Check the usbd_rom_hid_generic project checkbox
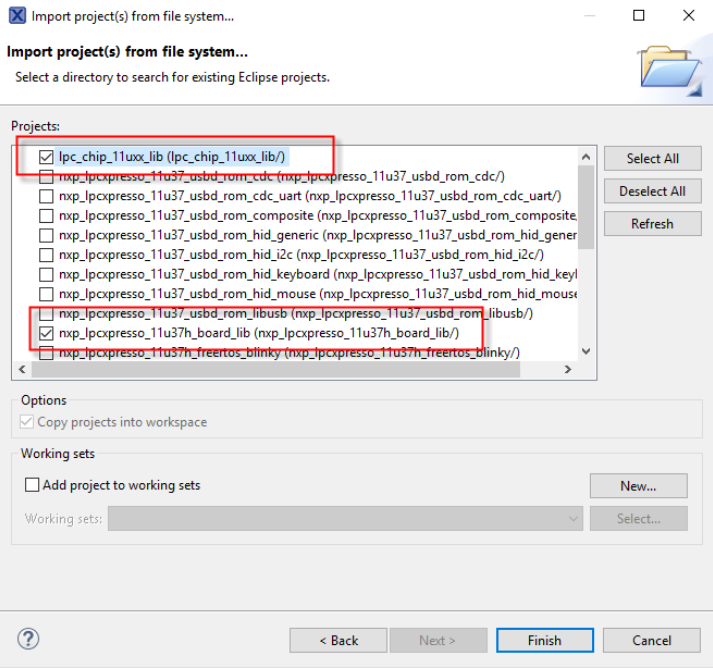The width and height of the screenshot is (713, 668). coord(46,235)
